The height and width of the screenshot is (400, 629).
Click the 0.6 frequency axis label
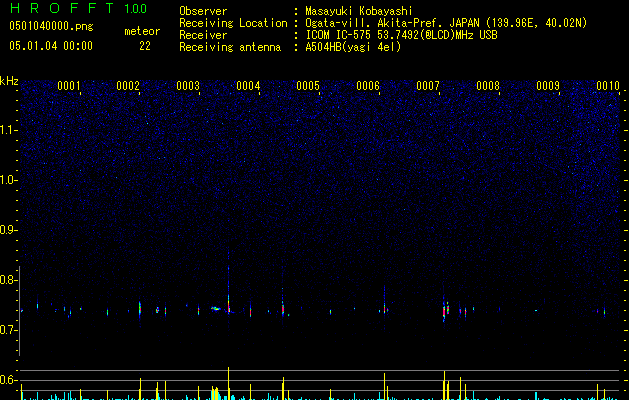(x=9, y=380)
